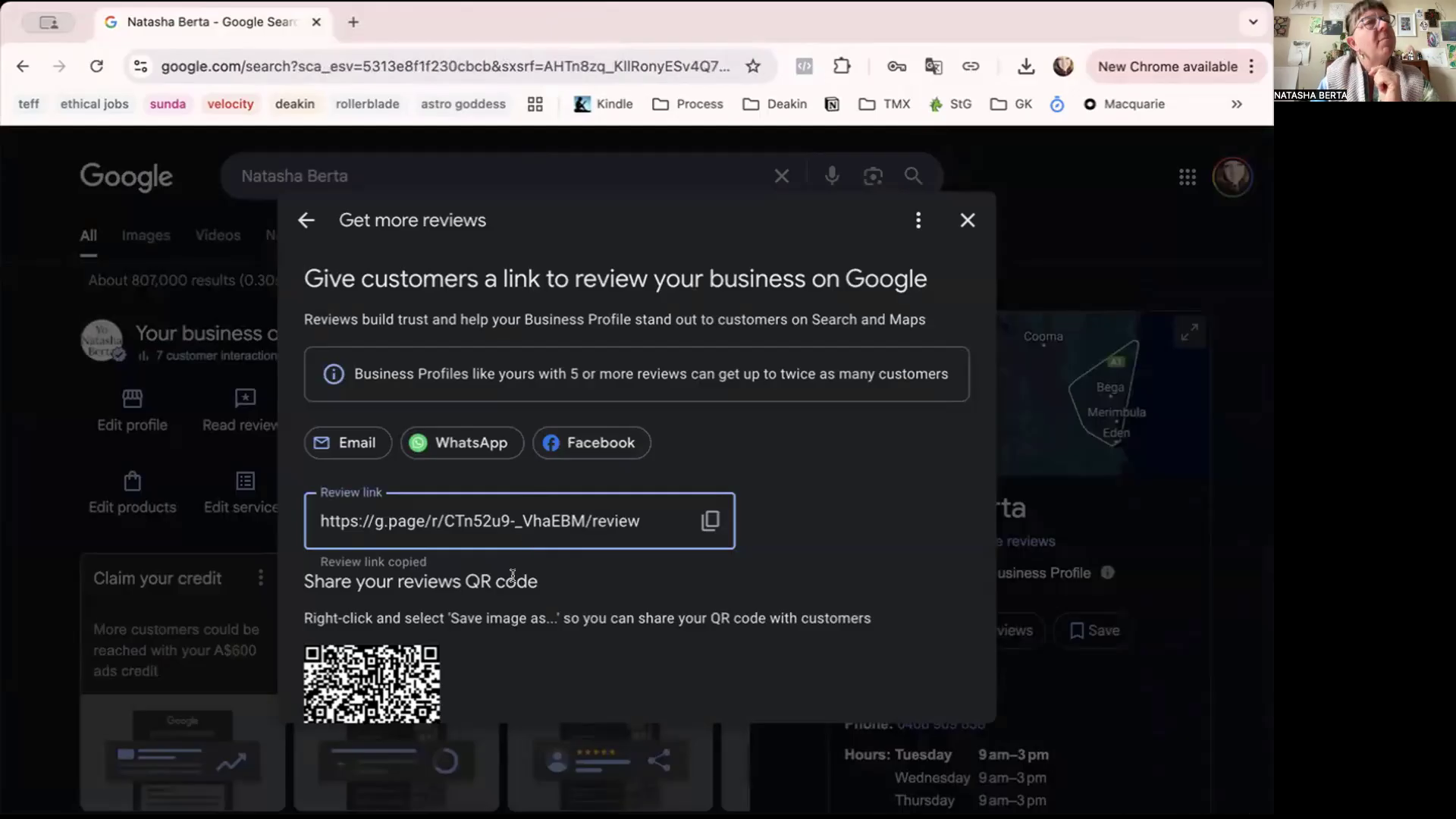Screen dimensions: 1456x819
Task: Close the Natasha Berta Google Search tab
Action: point(316,22)
